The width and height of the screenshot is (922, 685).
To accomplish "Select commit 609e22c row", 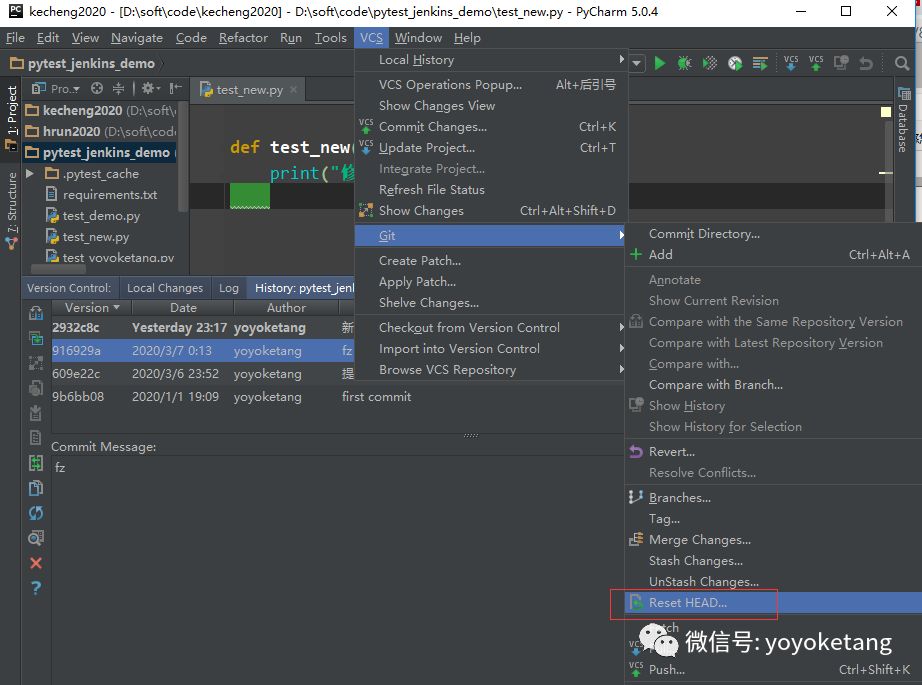I will tap(203, 373).
